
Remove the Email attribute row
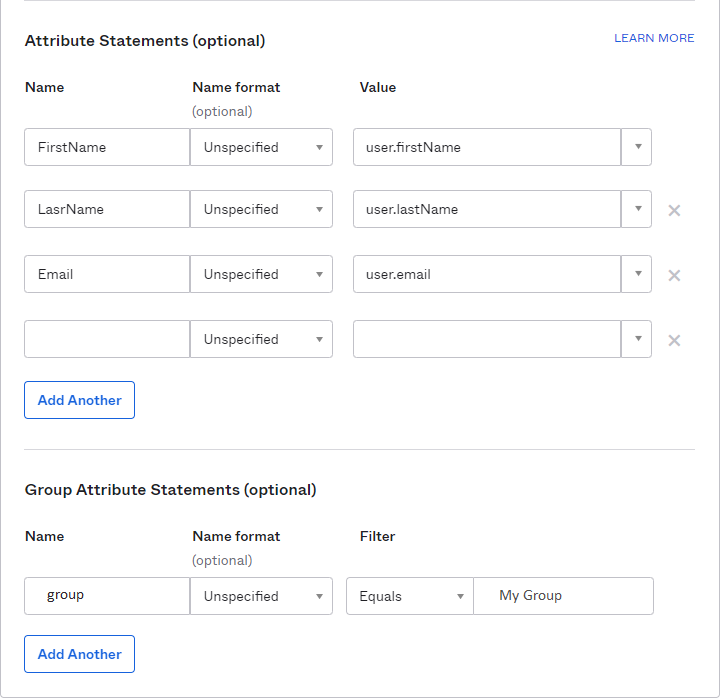674,275
